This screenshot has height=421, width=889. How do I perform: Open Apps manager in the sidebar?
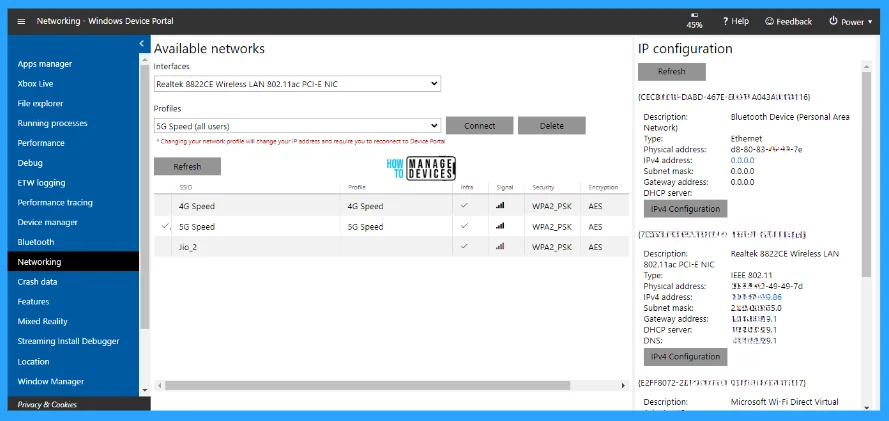click(x=45, y=64)
